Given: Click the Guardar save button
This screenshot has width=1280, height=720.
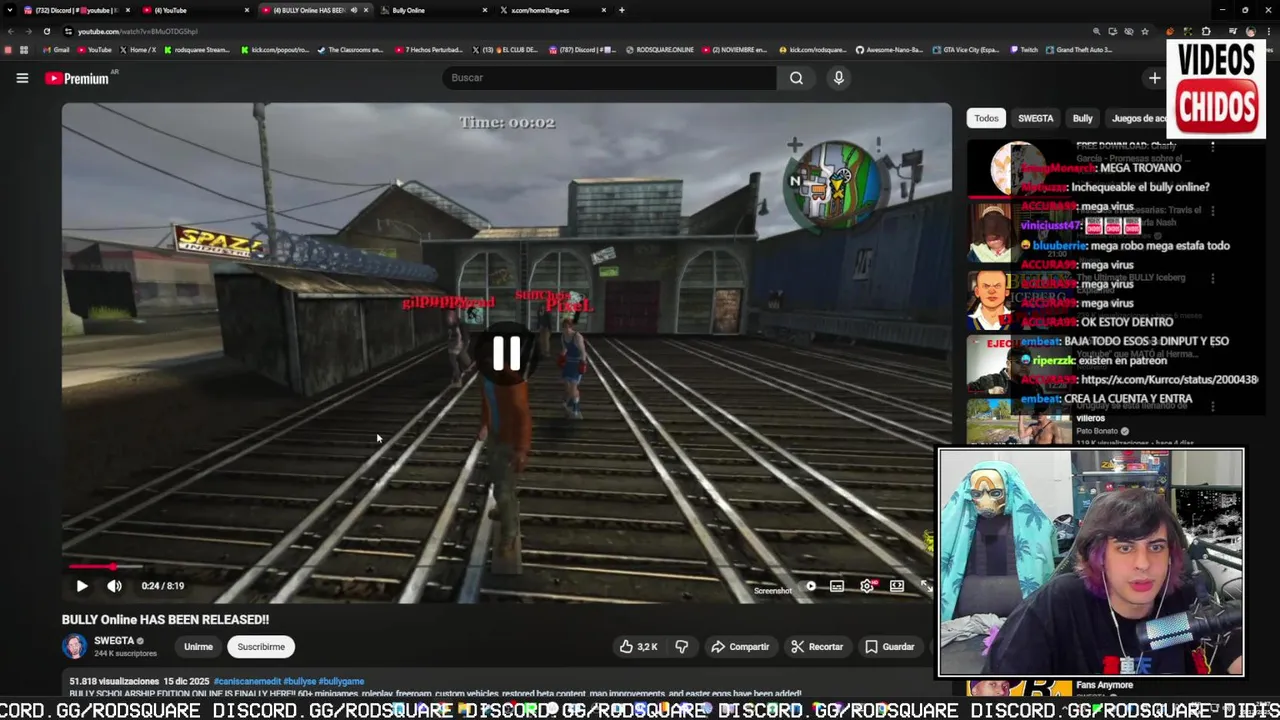Looking at the screenshot, I should pyautogui.click(x=889, y=647).
